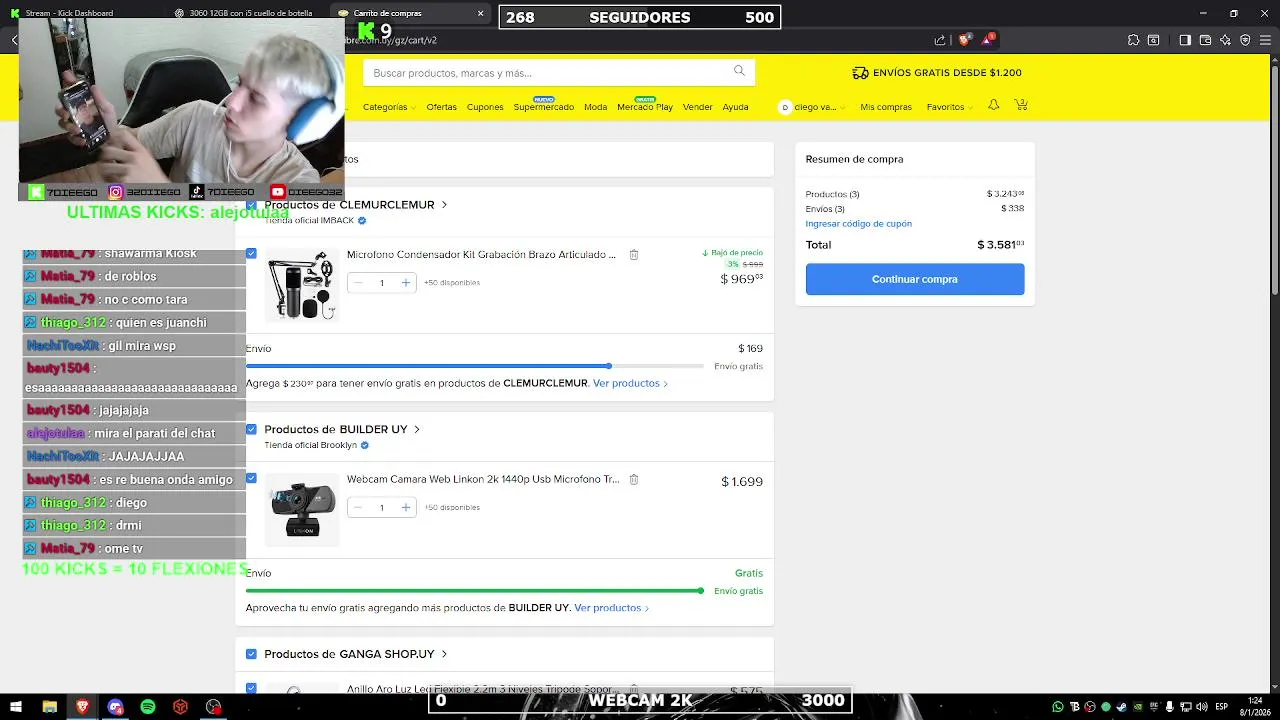The height and width of the screenshot is (720, 1280).
Task: Uncheck Productos de CLEMURCLEMUR checkbox
Action: 251,205
